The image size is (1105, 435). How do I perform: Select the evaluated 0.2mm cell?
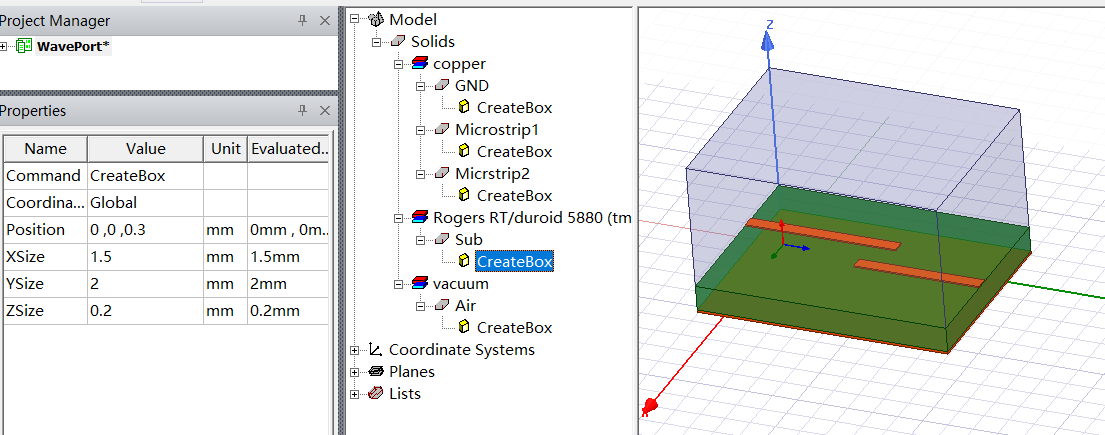[x=288, y=311]
